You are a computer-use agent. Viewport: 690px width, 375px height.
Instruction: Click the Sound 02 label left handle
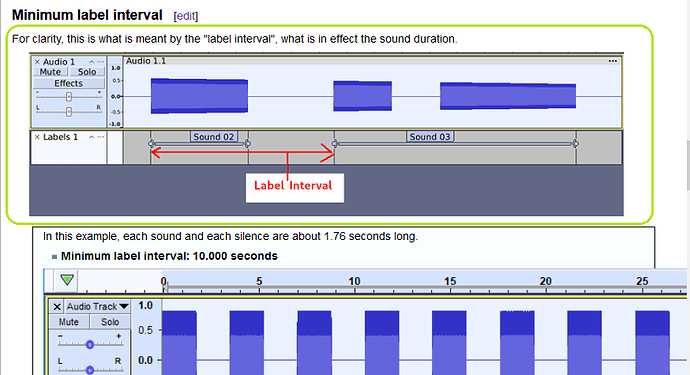coord(151,143)
